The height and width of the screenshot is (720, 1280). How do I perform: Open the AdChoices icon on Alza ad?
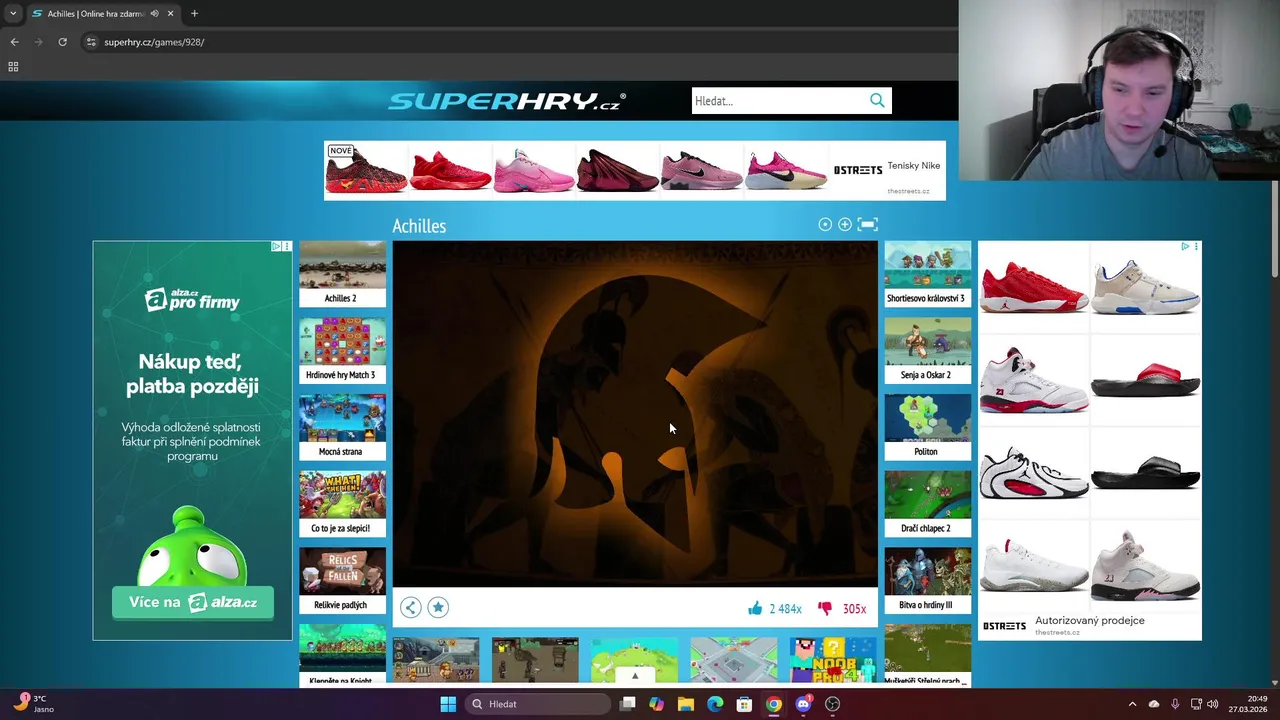pyautogui.click(x=277, y=246)
